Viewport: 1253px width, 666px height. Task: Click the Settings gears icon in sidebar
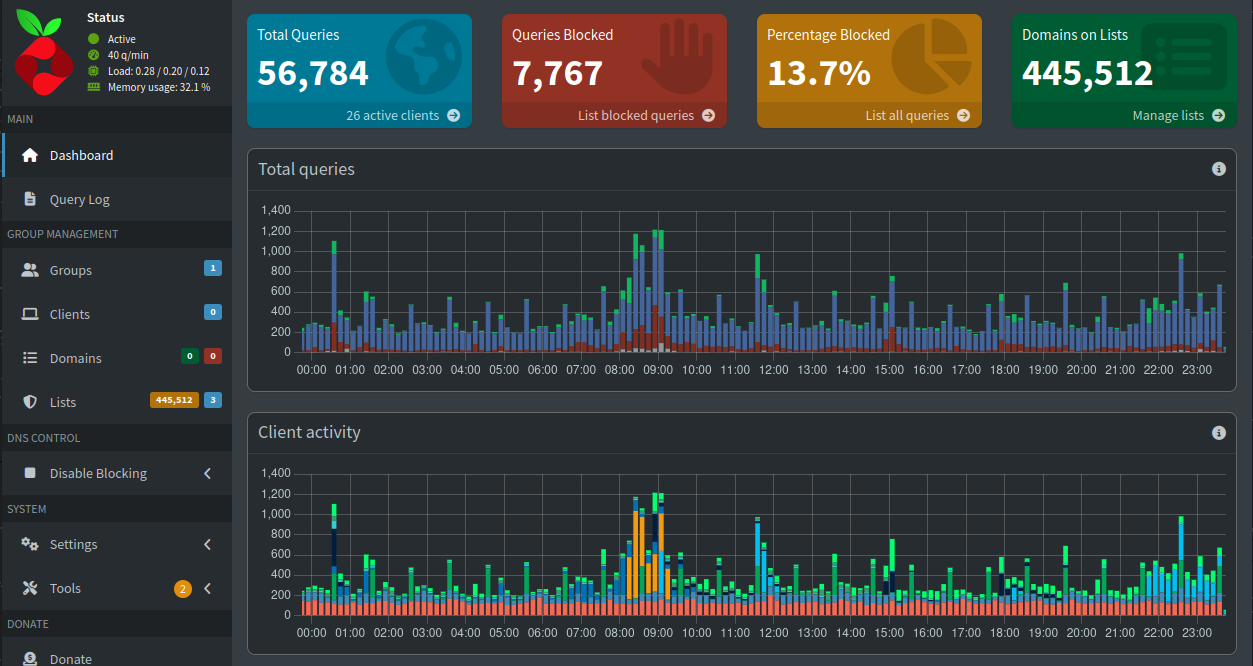(30, 544)
